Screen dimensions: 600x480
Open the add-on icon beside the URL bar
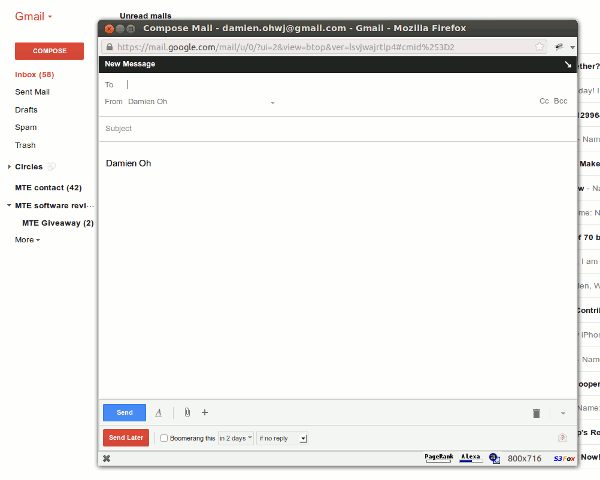559,47
